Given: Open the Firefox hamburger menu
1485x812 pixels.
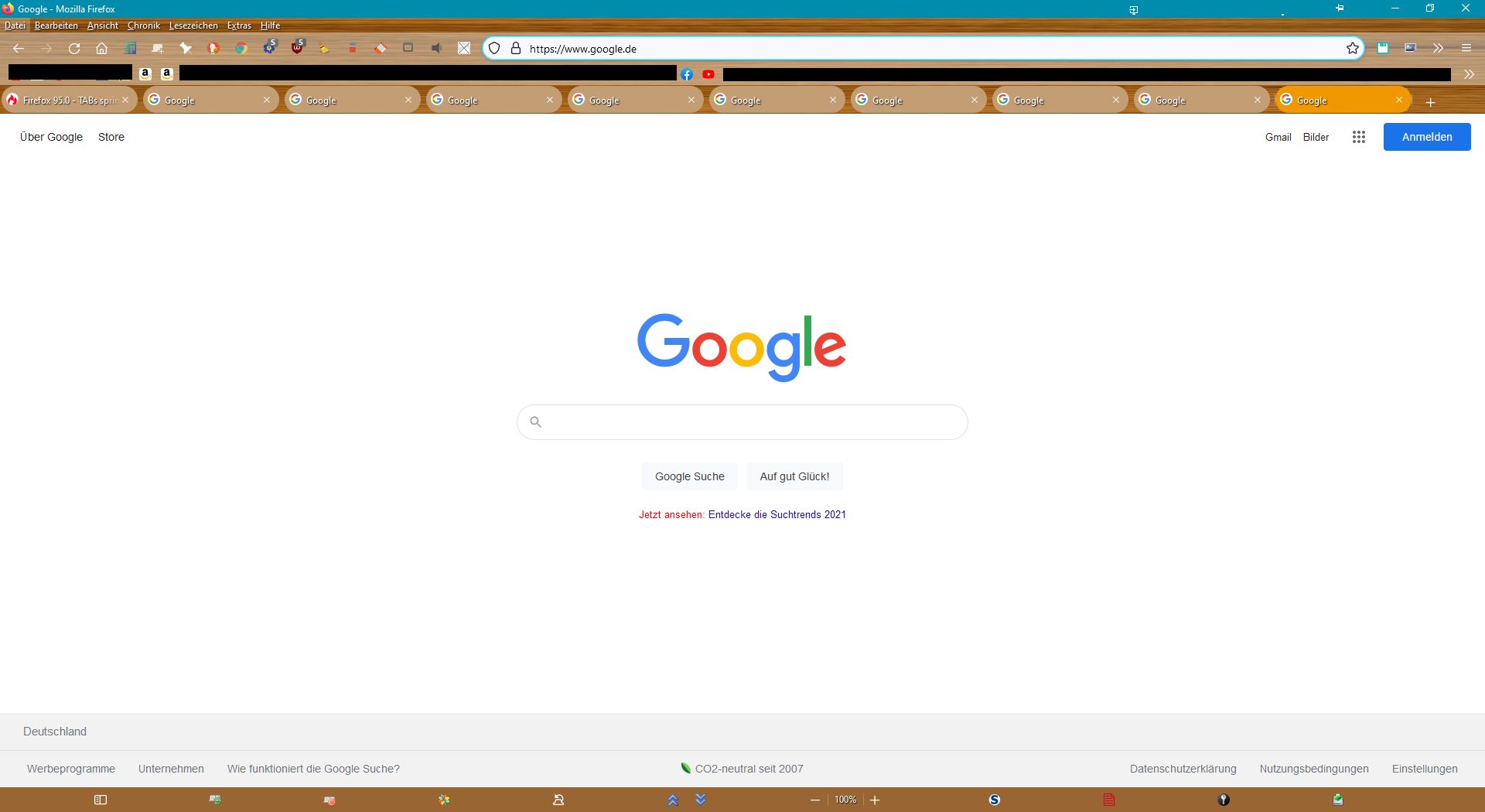Looking at the screenshot, I should (1466, 48).
